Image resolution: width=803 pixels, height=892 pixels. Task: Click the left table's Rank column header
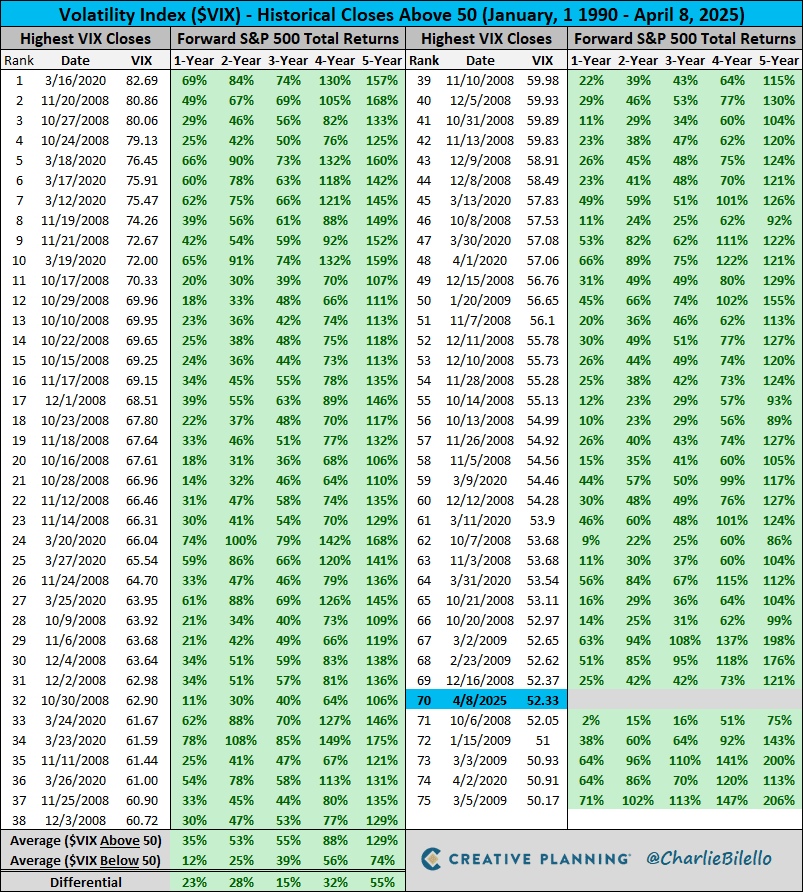[18, 59]
